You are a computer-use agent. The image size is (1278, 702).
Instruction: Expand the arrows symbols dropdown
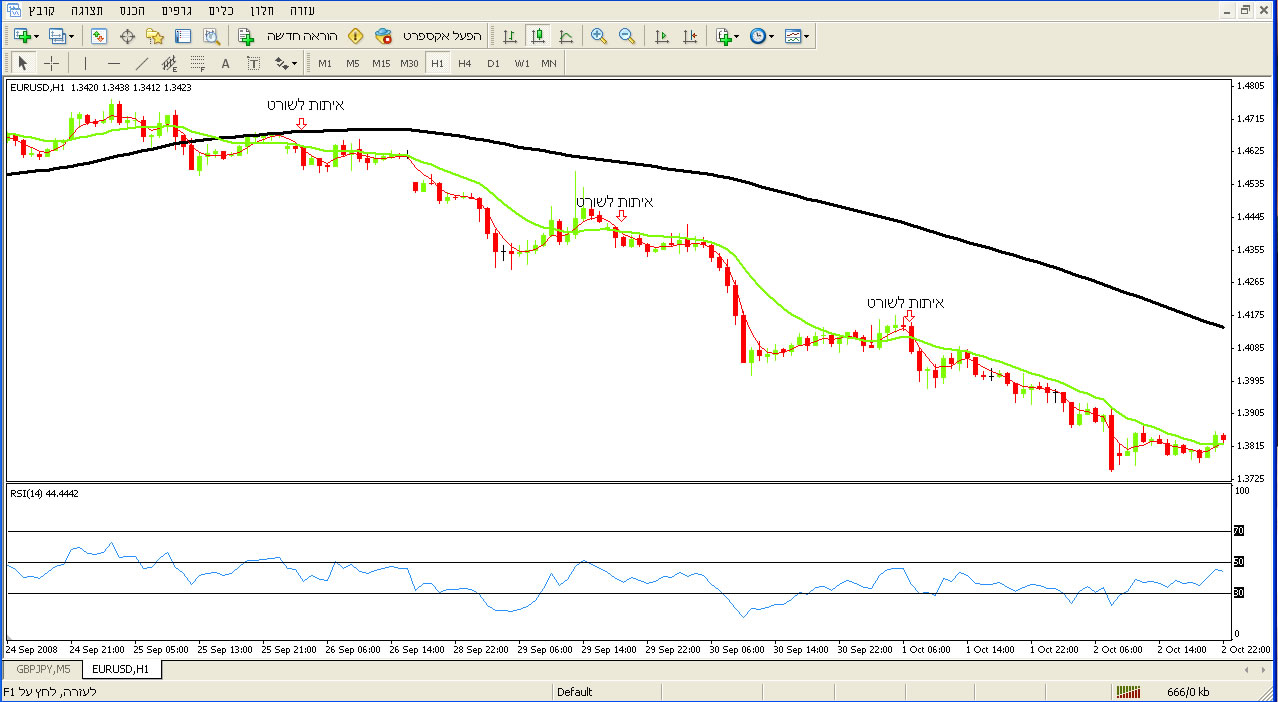(x=293, y=63)
